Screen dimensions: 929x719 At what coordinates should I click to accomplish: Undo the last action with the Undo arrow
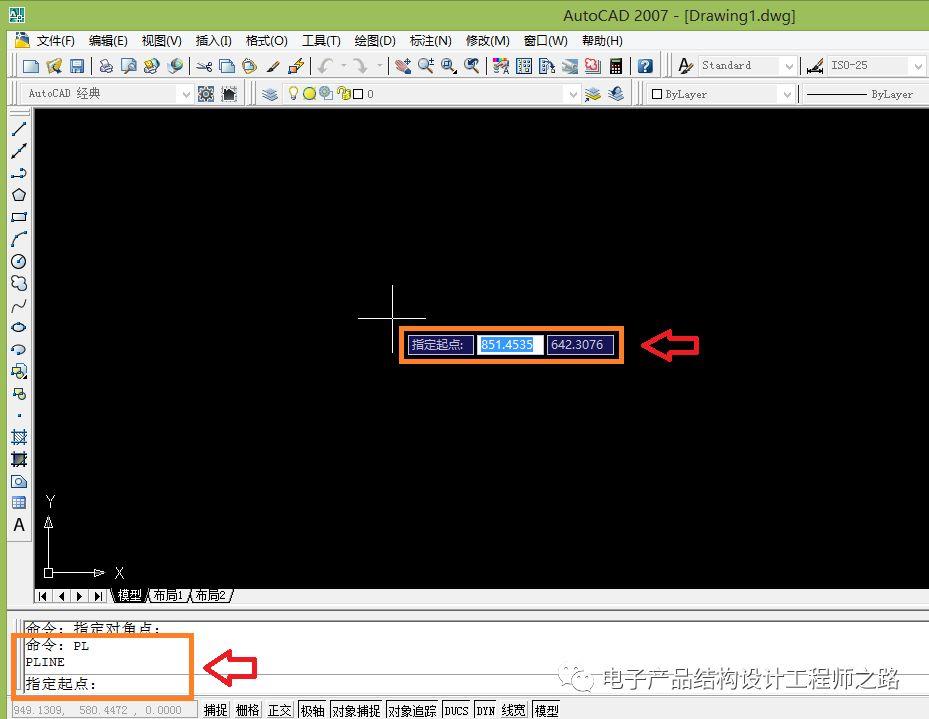[325, 66]
